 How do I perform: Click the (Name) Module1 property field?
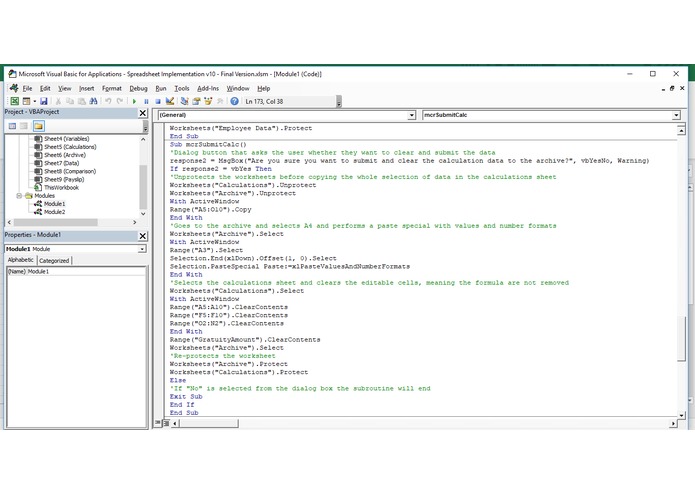76,271
